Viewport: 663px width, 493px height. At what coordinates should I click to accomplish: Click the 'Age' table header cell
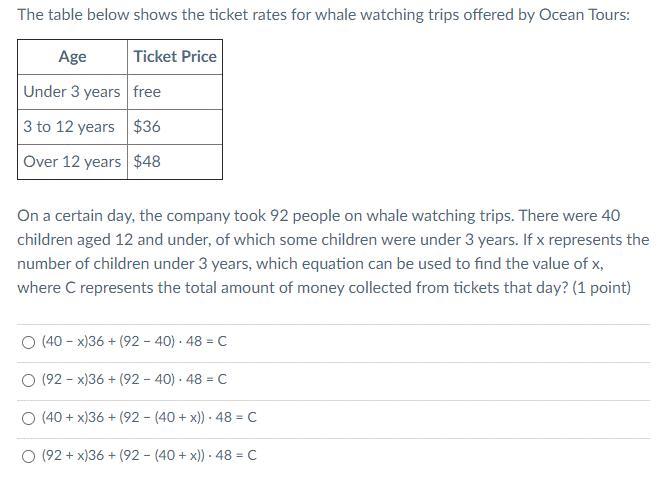pyautogui.click(x=72, y=57)
